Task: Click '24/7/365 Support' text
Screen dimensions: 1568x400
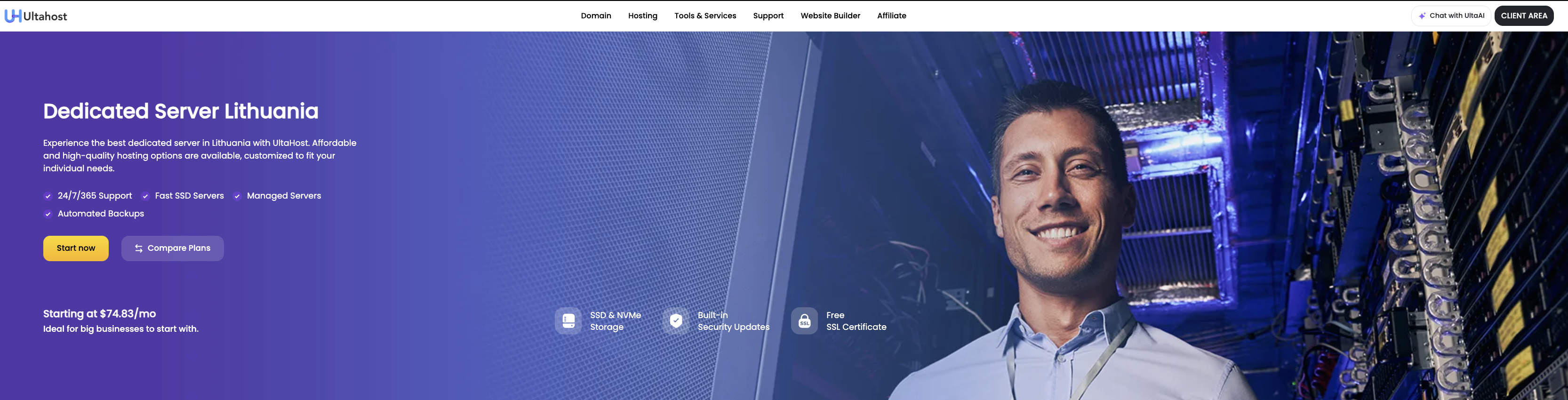Action: (x=95, y=195)
